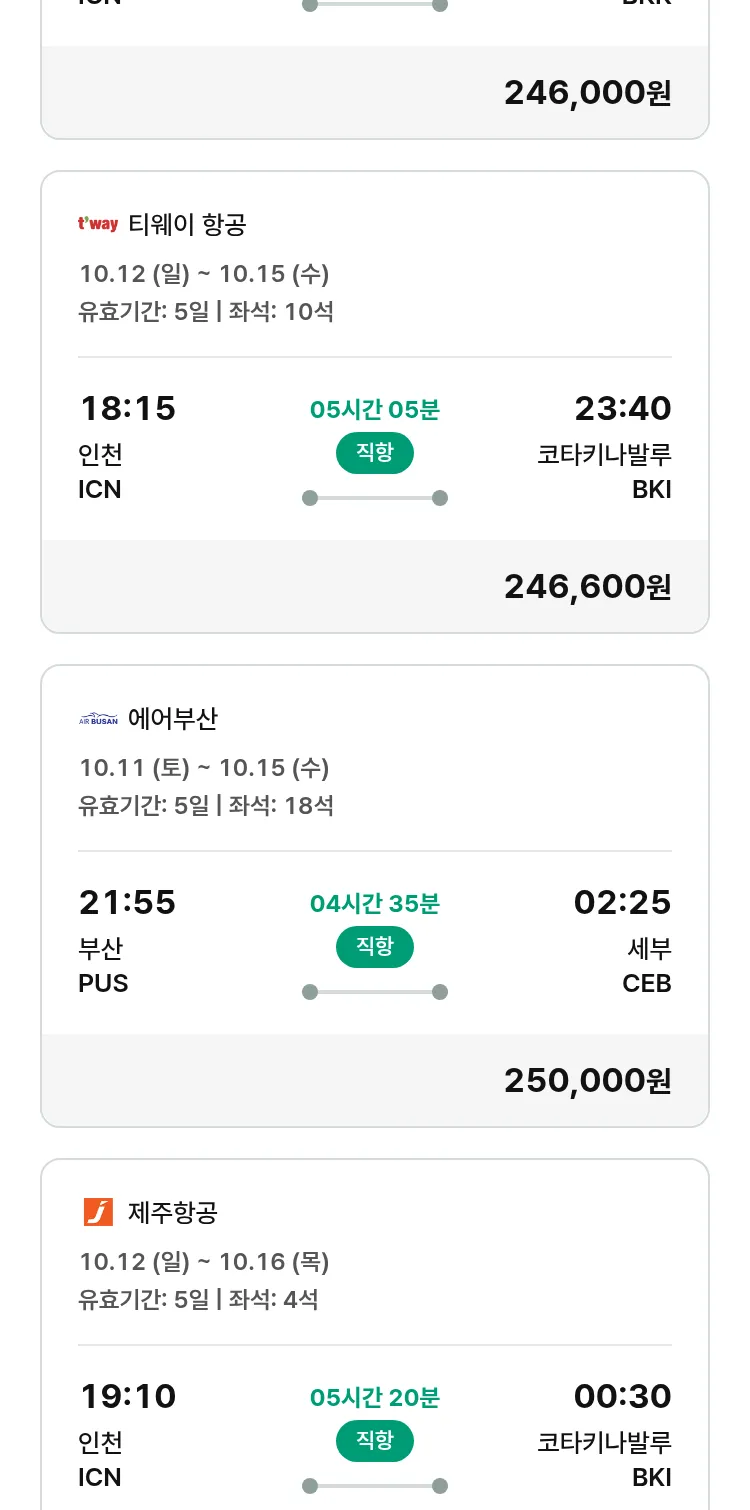Select the 246,000원 fare at top
This screenshot has height=1510, width=750.
(x=587, y=93)
